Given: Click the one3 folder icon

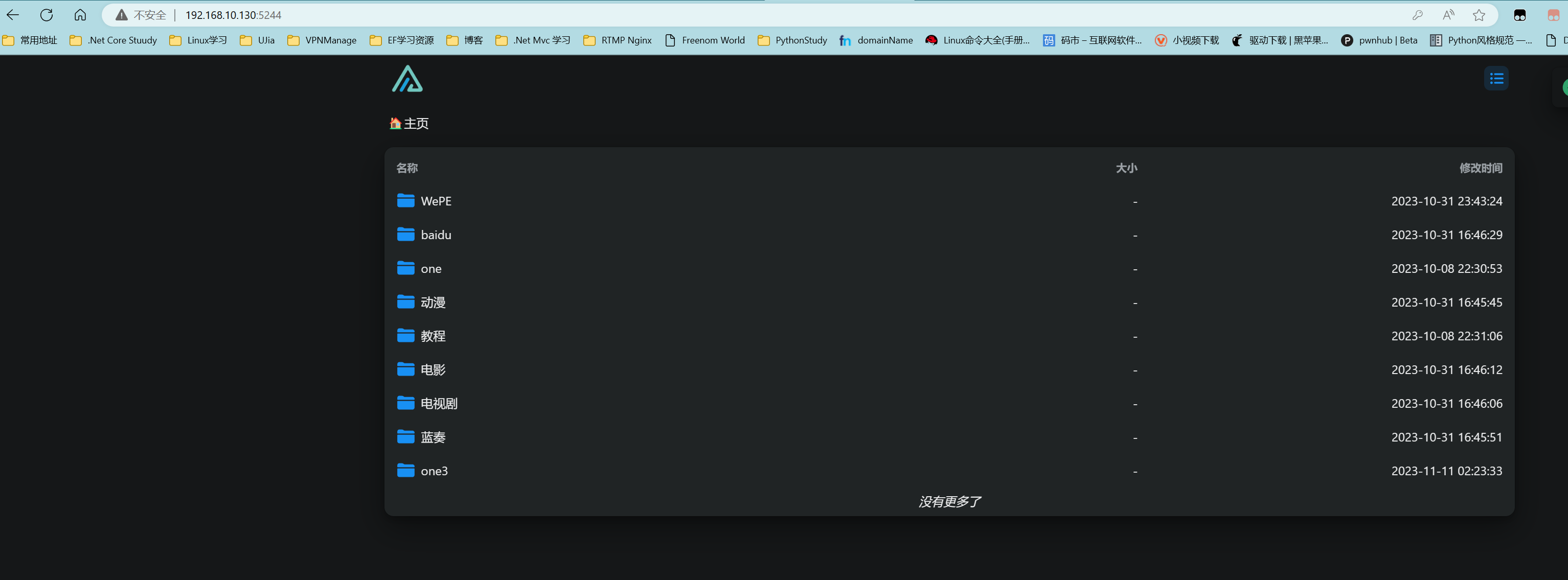Looking at the screenshot, I should (x=405, y=471).
